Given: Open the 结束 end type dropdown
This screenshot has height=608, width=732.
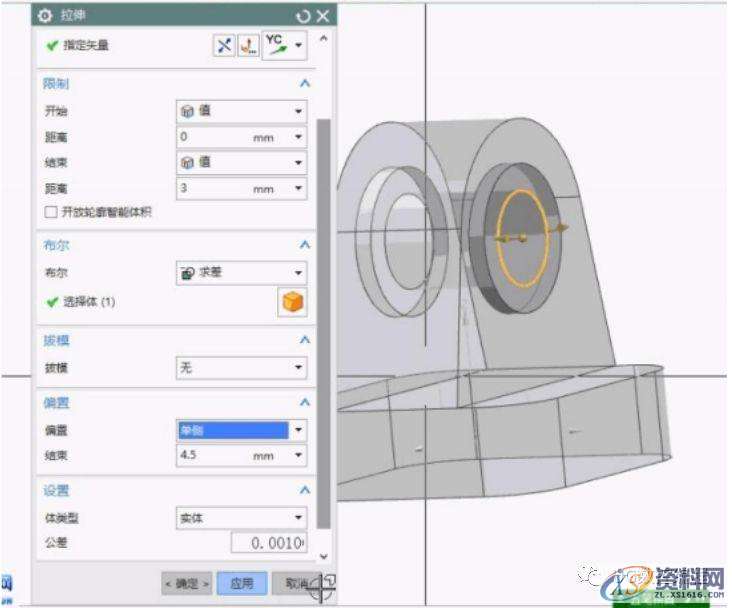Looking at the screenshot, I should 241,163.
